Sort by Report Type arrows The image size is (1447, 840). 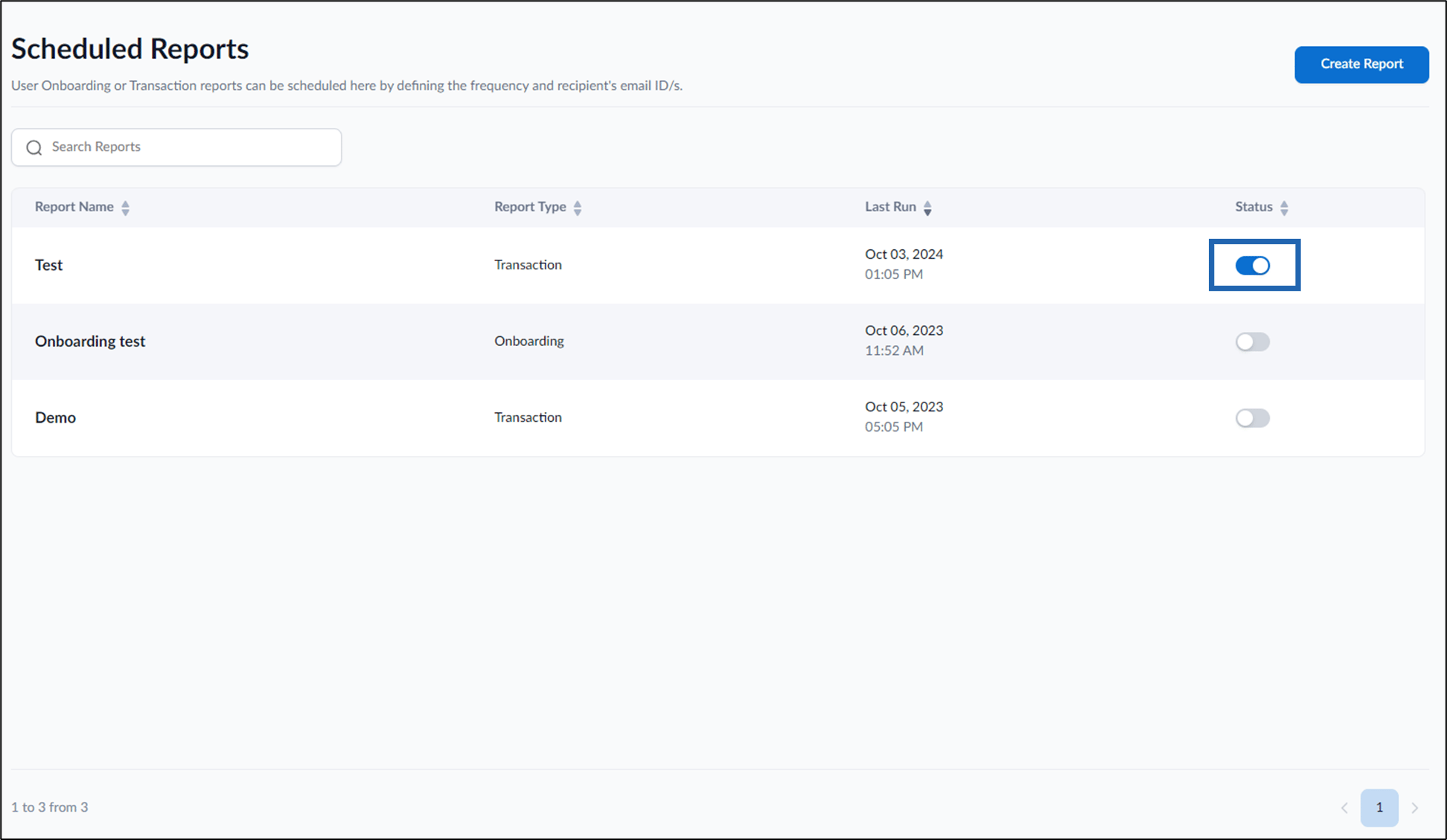578,208
